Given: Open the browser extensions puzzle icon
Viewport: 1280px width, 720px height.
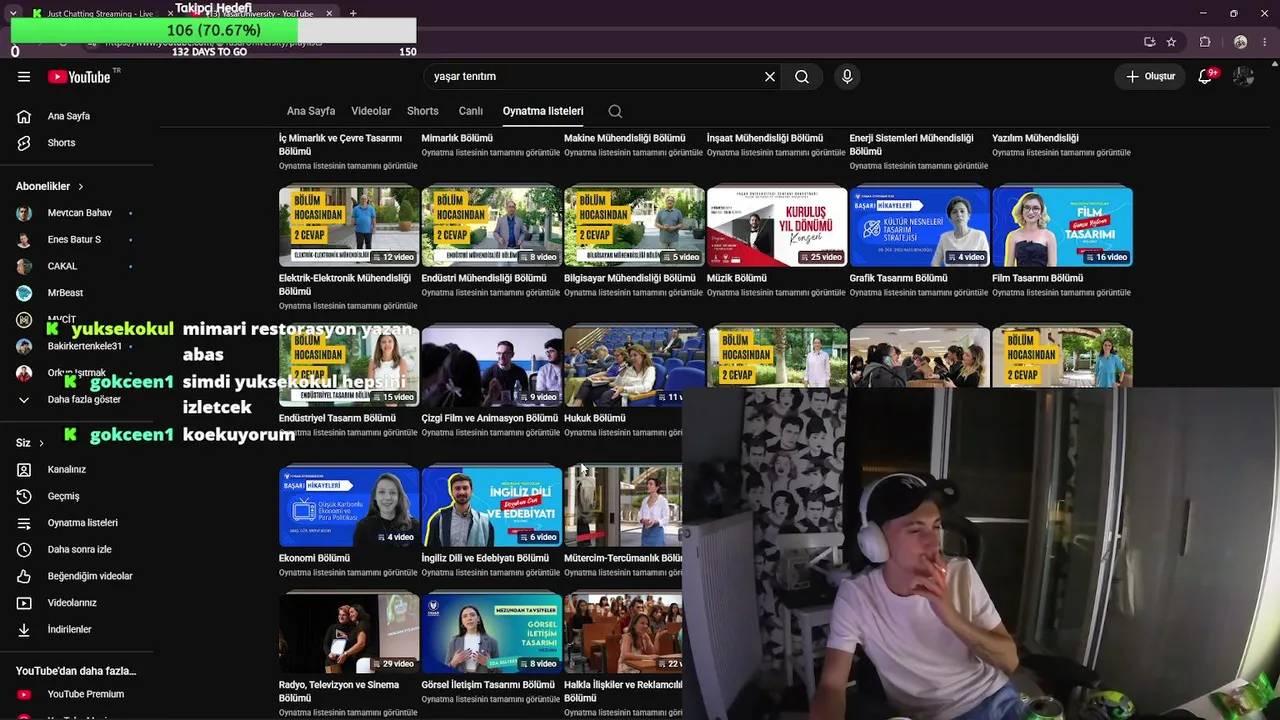Looking at the screenshot, I should pyautogui.click(x=1205, y=42).
